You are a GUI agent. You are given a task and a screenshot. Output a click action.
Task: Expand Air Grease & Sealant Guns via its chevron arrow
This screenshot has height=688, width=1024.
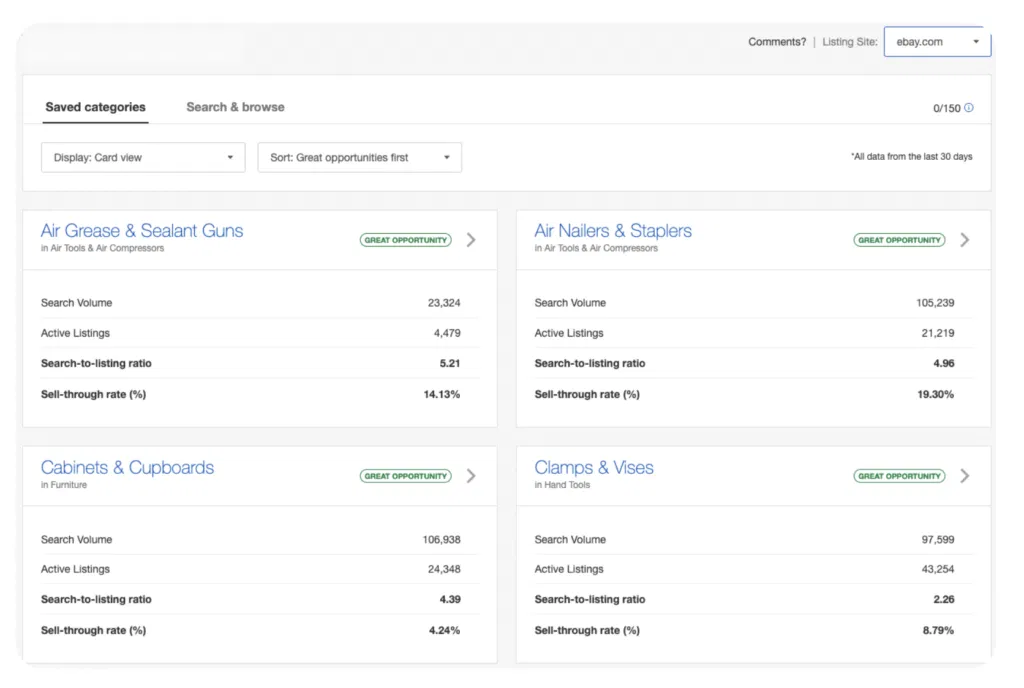point(471,240)
